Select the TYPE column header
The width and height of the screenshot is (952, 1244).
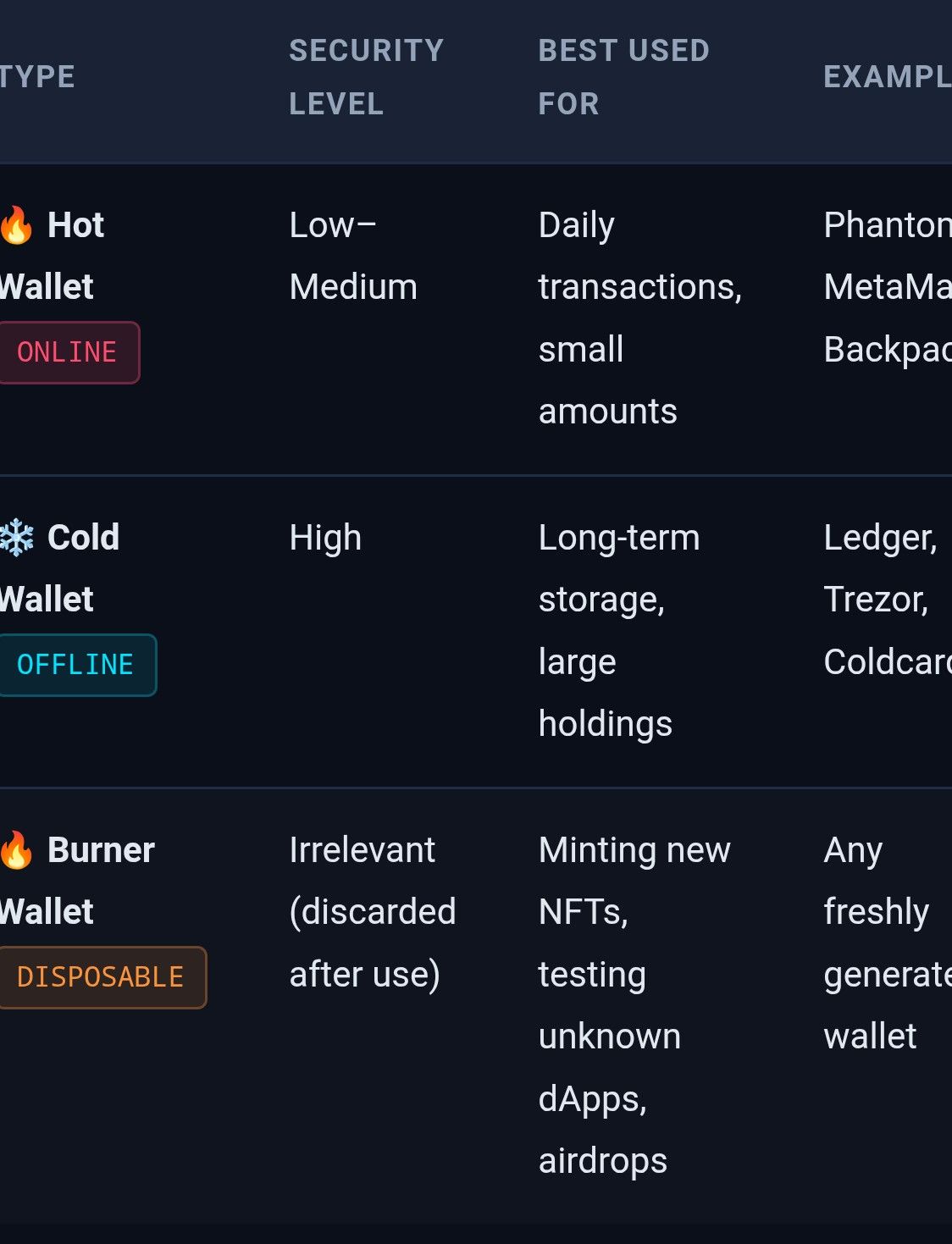[38, 77]
